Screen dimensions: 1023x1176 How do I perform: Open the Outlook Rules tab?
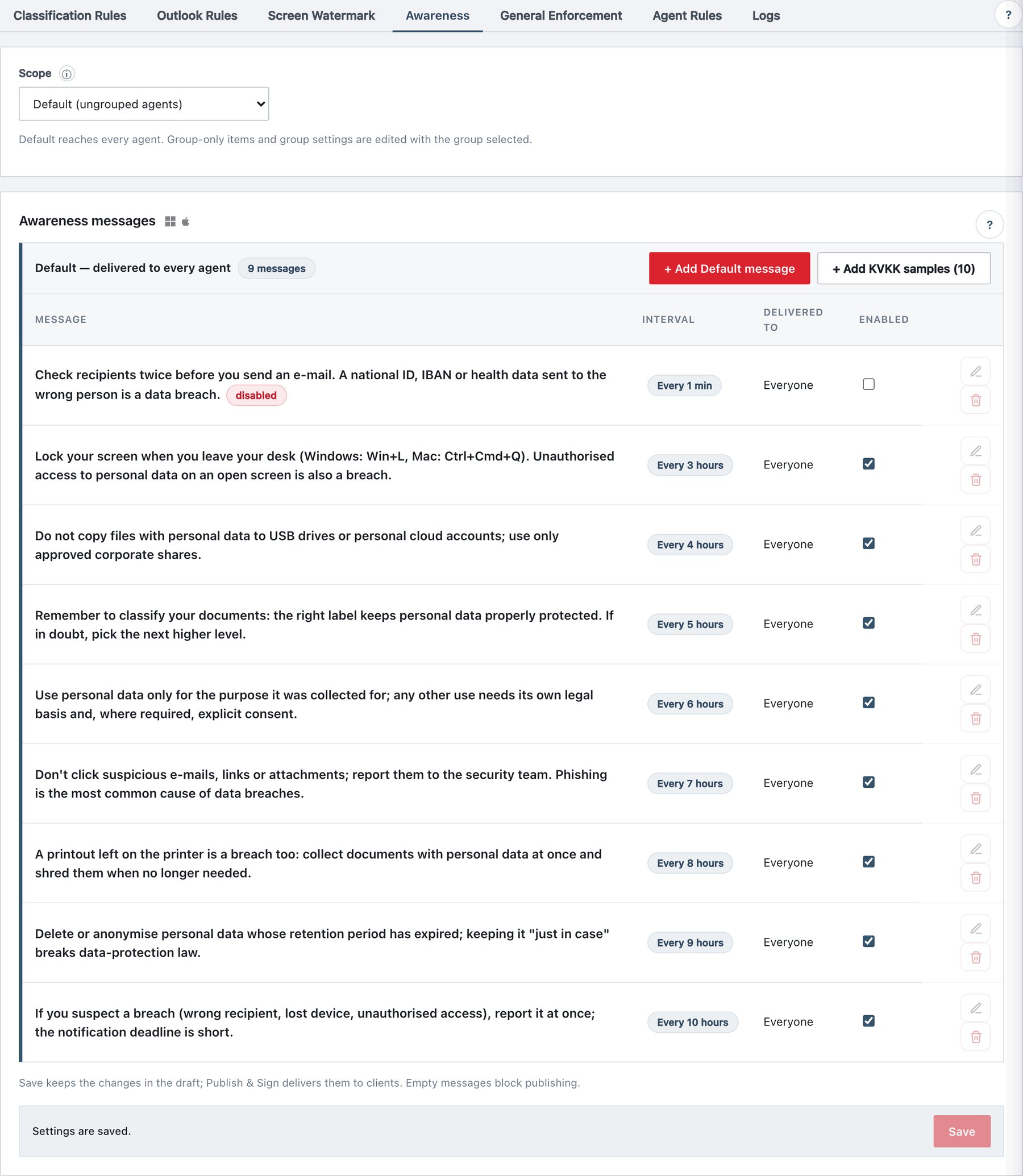click(197, 15)
